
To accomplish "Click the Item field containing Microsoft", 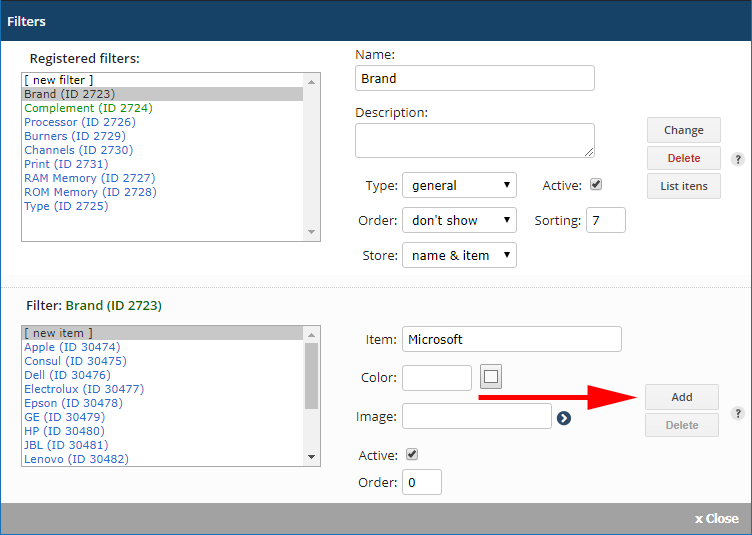I will tap(511, 339).
